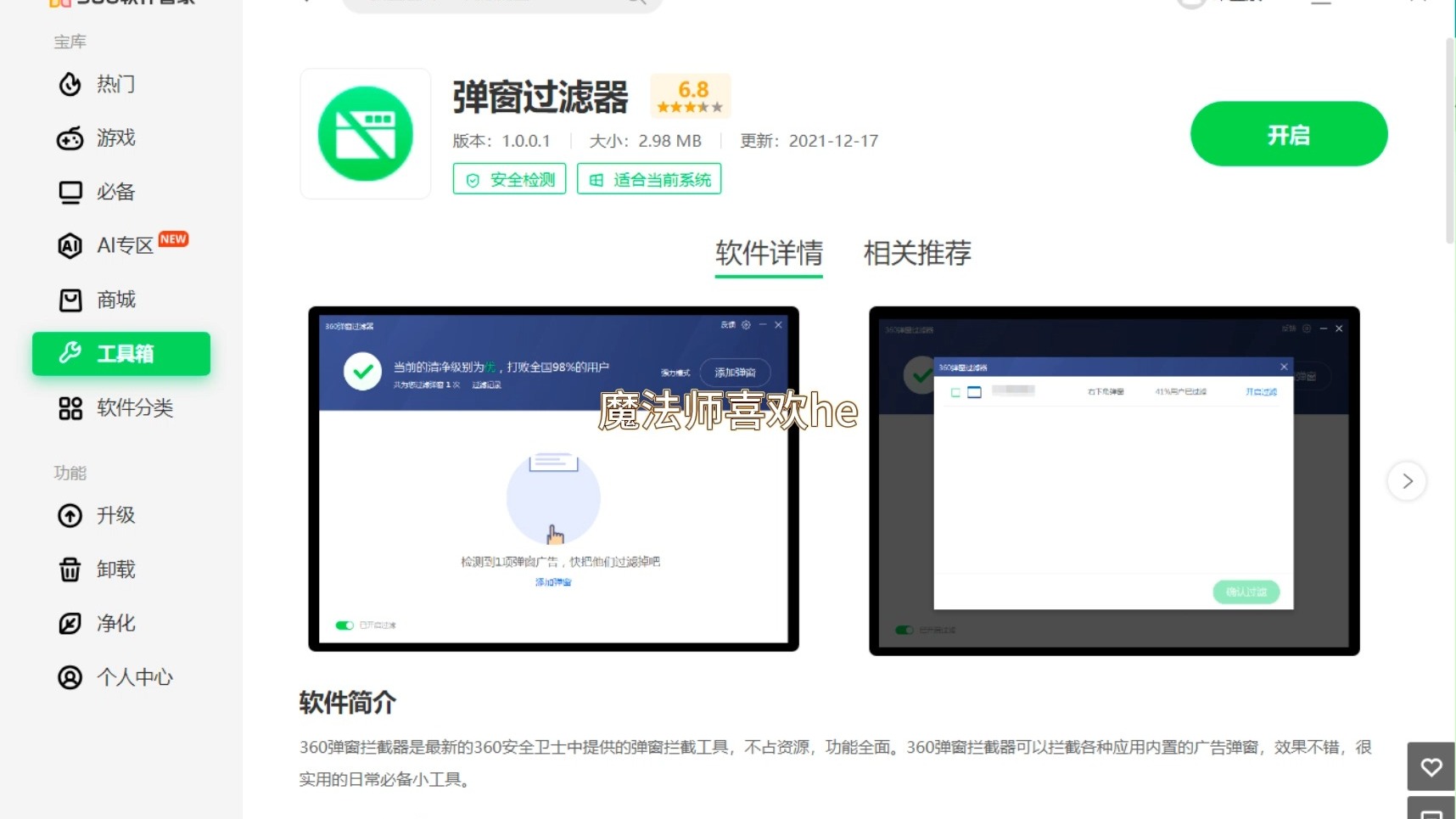Show next screenshot with right chevron
1456x819 pixels.
point(1407,481)
